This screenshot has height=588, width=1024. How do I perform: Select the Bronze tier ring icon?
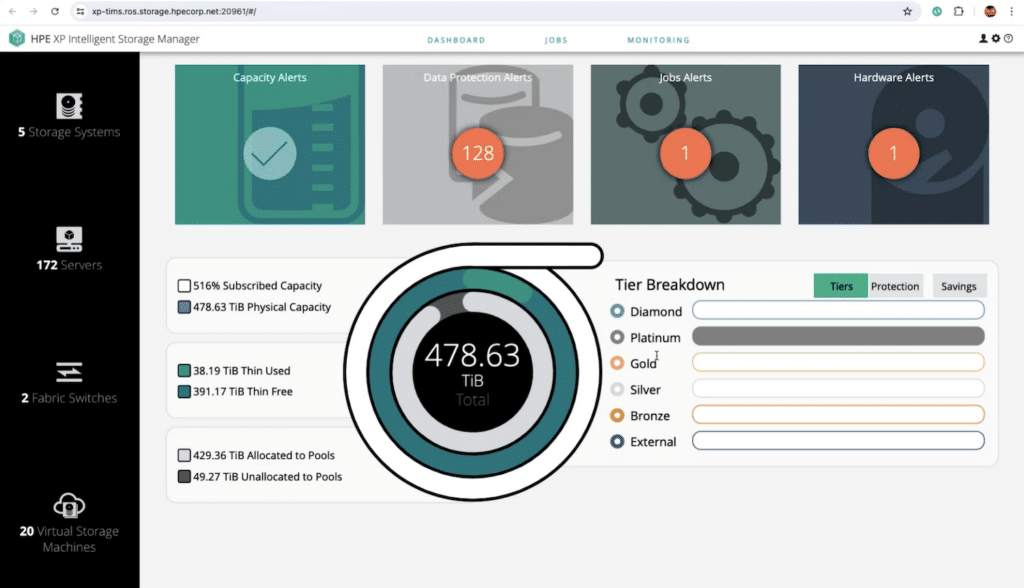click(x=617, y=415)
